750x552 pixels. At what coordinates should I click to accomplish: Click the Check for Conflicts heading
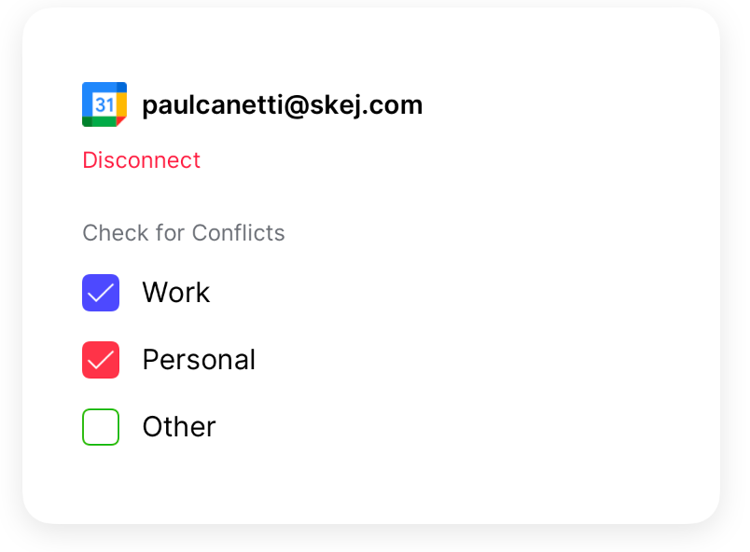tap(183, 233)
